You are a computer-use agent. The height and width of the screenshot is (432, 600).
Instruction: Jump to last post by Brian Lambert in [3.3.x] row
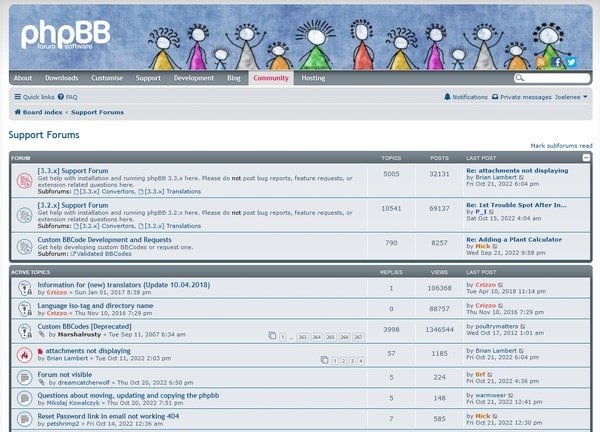tap(522, 178)
